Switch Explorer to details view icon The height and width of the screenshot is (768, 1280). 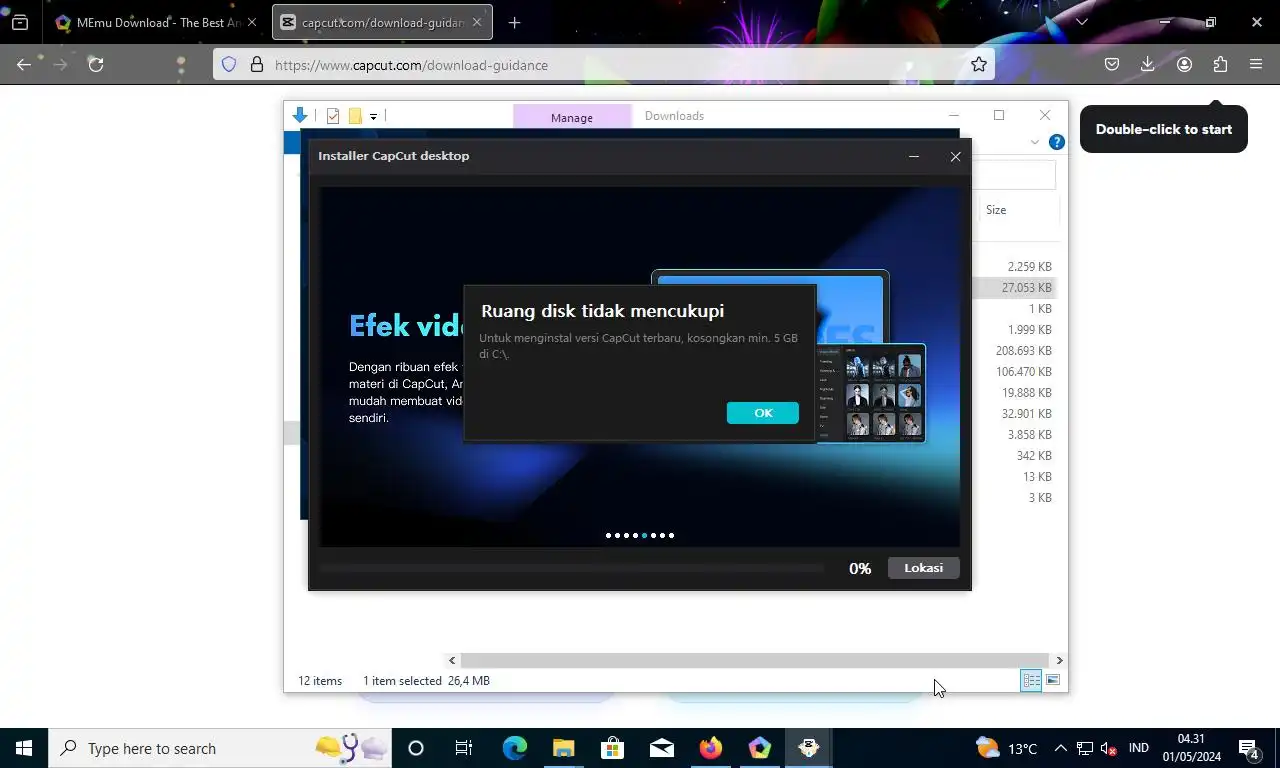point(1031,681)
